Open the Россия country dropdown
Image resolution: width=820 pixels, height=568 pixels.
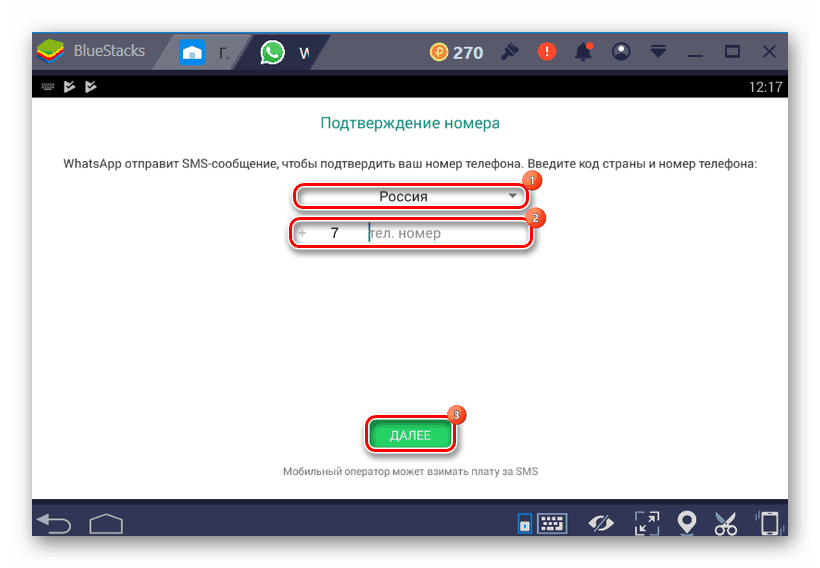coord(410,197)
